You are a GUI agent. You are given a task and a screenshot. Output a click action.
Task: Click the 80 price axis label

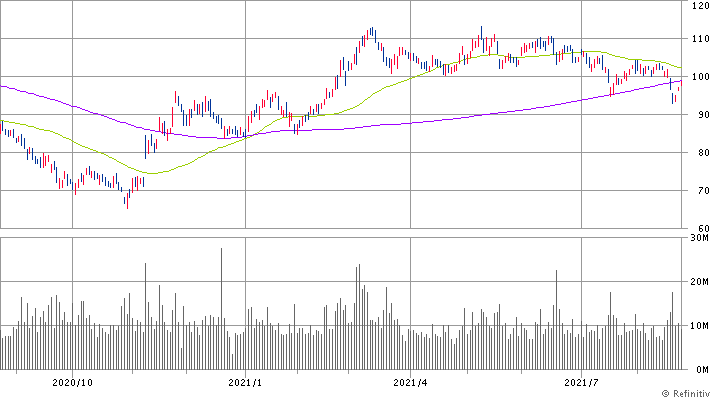pos(704,153)
